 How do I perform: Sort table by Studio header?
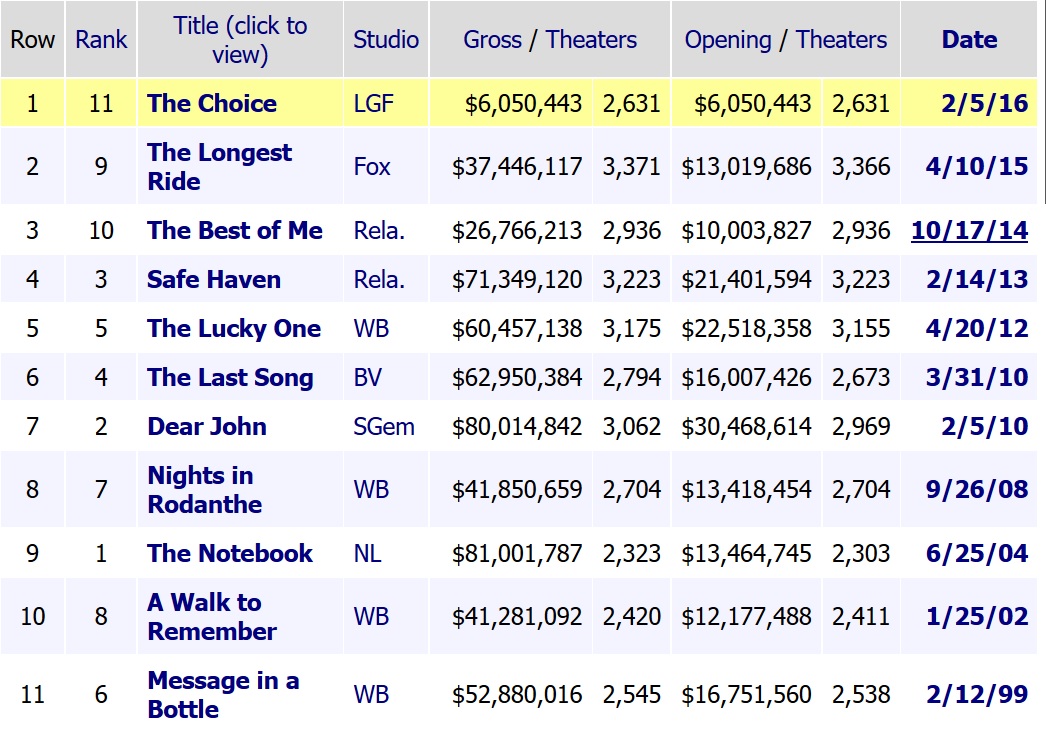pyautogui.click(x=386, y=40)
